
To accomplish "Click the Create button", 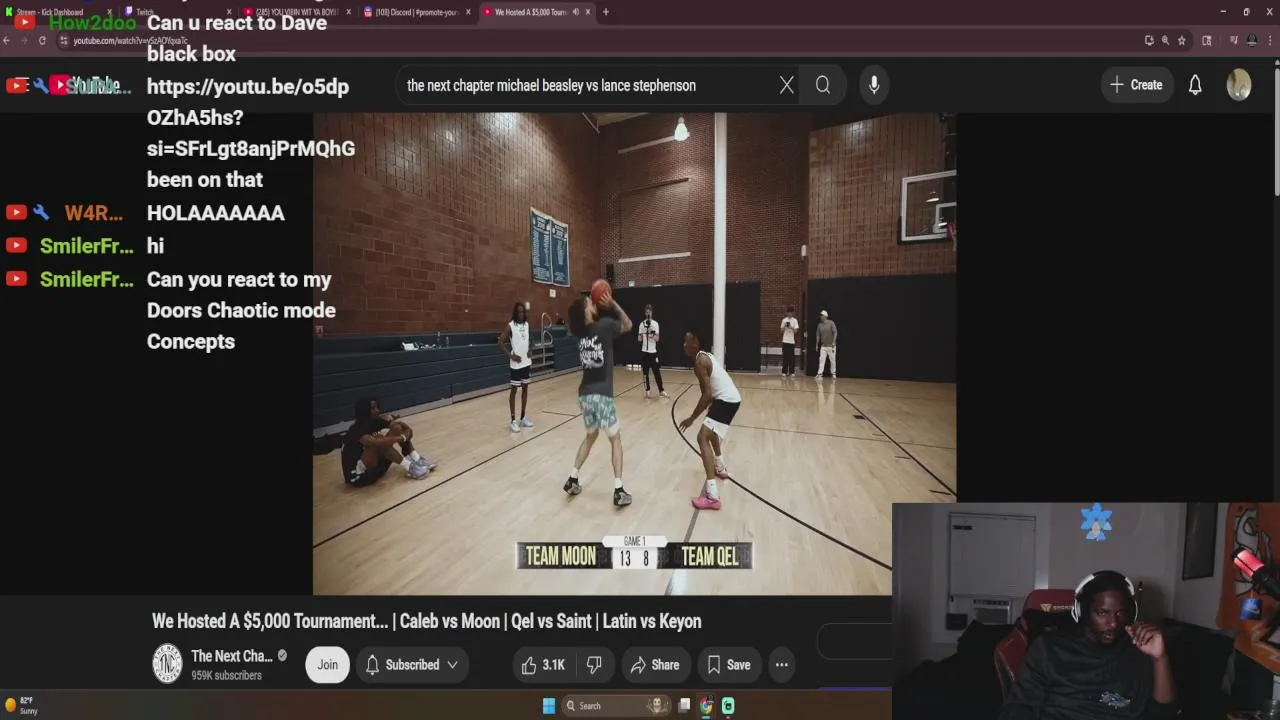I will (x=1136, y=85).
